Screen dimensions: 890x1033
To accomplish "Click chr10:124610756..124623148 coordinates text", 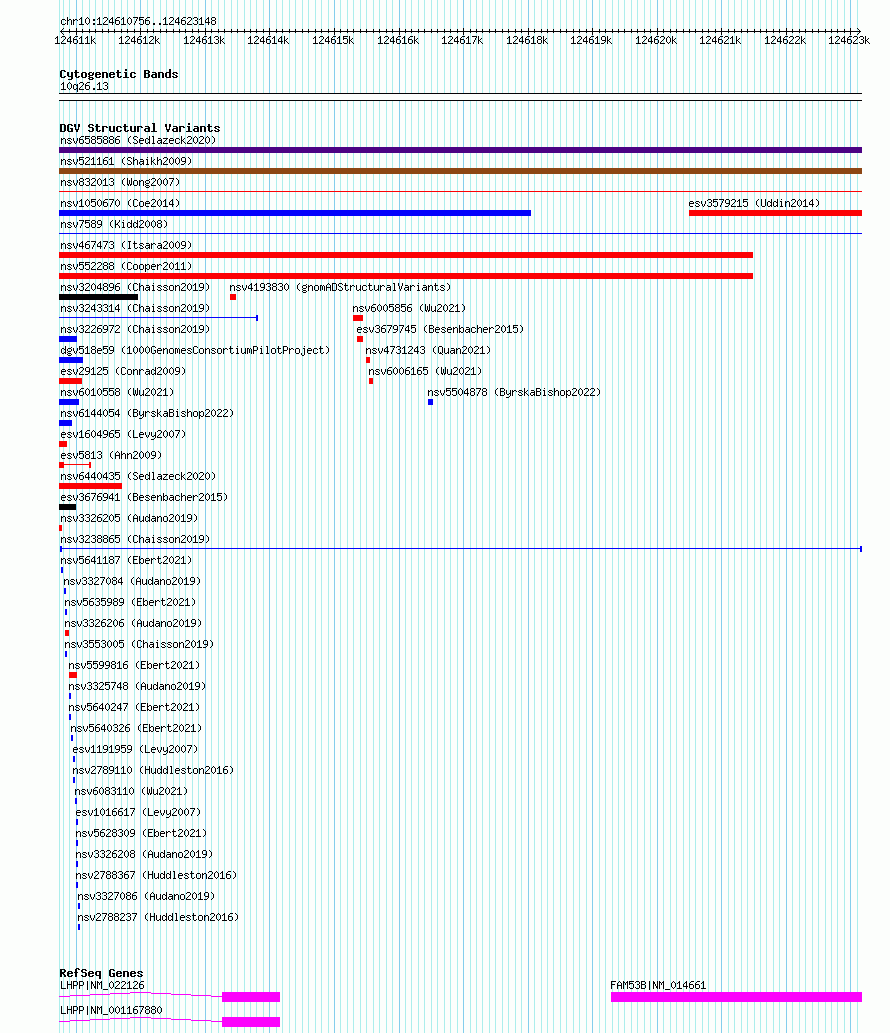I will [138, 22].
